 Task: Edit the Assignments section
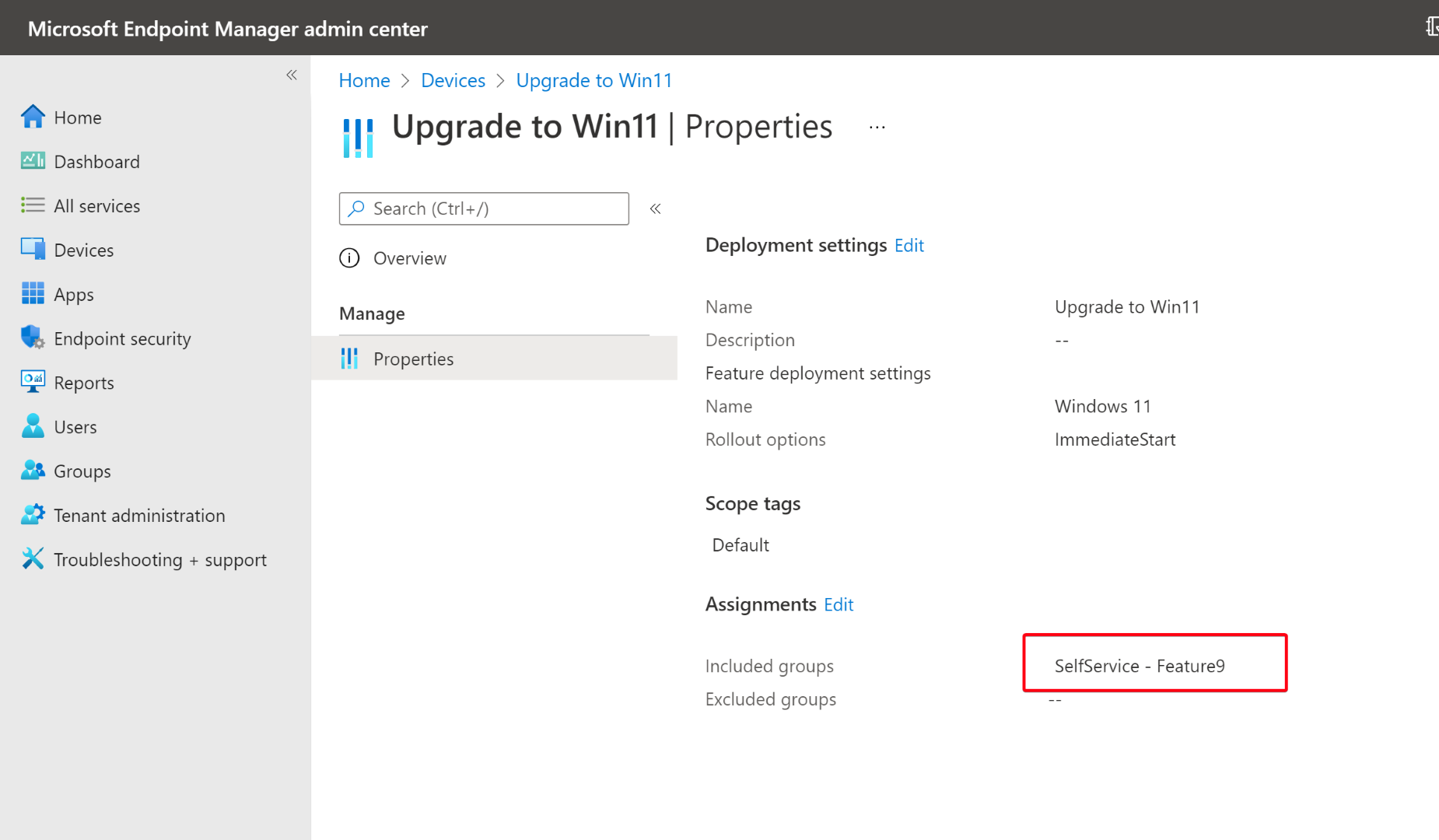coord(839,605)
